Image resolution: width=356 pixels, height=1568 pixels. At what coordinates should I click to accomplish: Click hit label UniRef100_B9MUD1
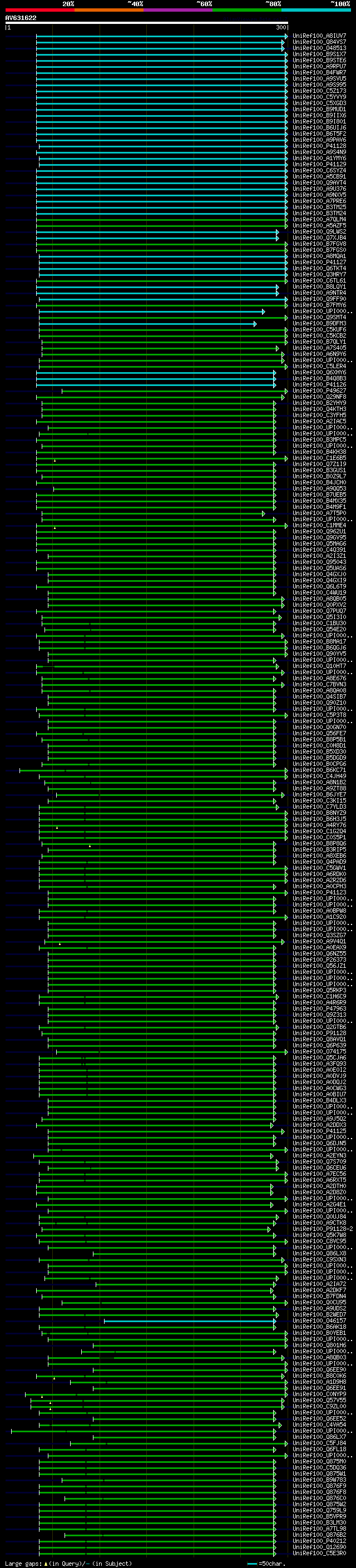coord(319,109)
